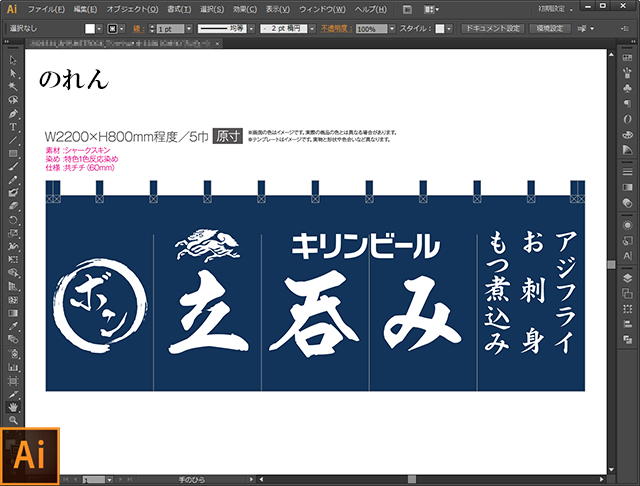Select the Pen tool

coord(13,113)
